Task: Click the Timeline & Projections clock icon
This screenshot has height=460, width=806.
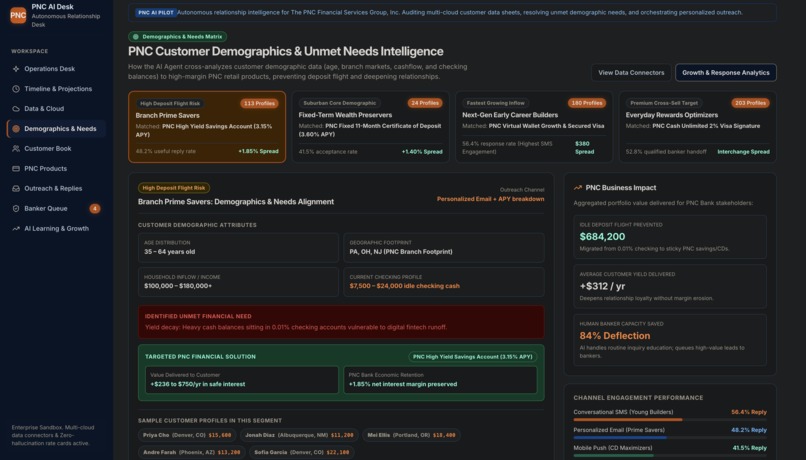Action: (x=16, y=89)
